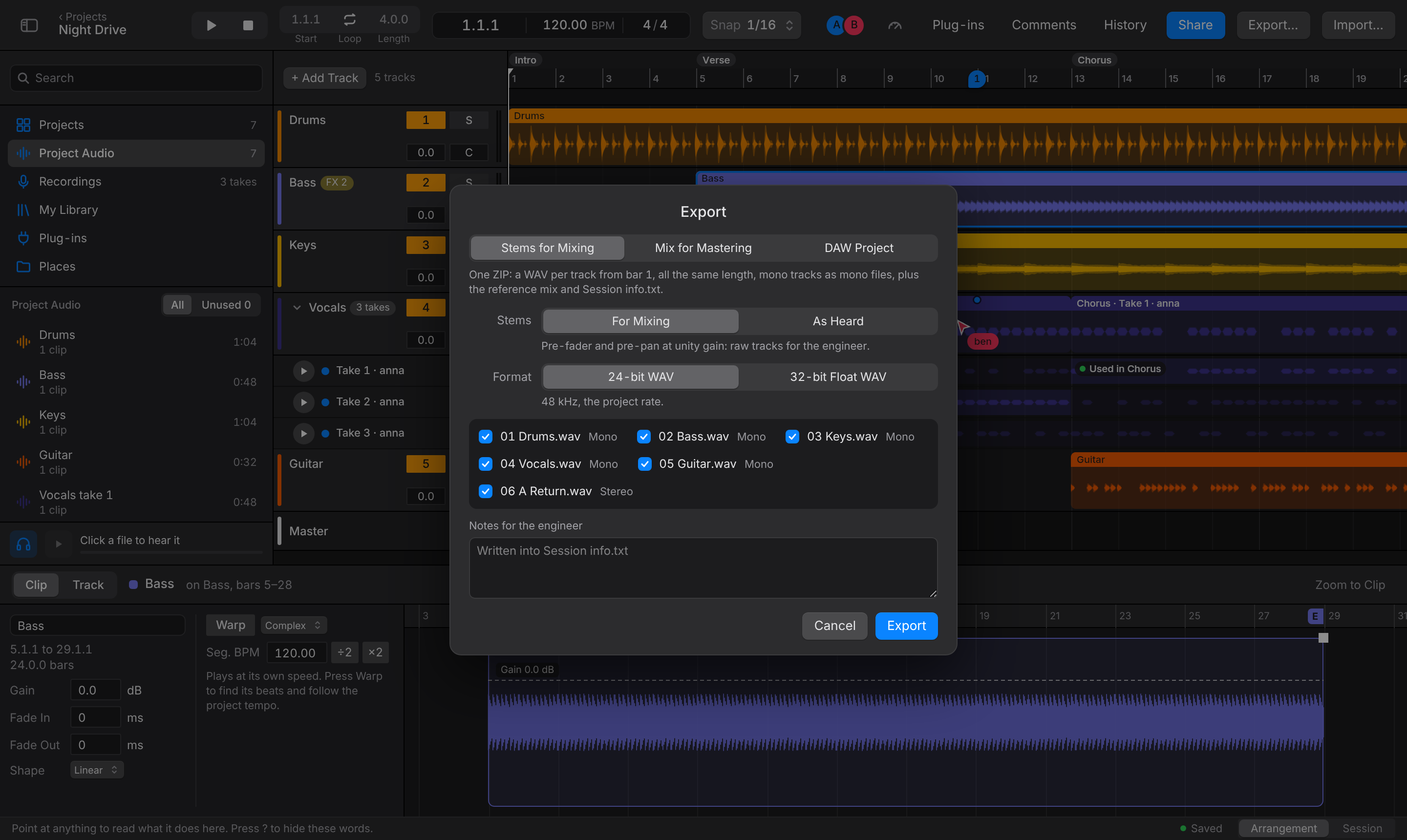Open Places folder in the sidebar
This screenshot has height=840, width=1407.
coord(136,266)
